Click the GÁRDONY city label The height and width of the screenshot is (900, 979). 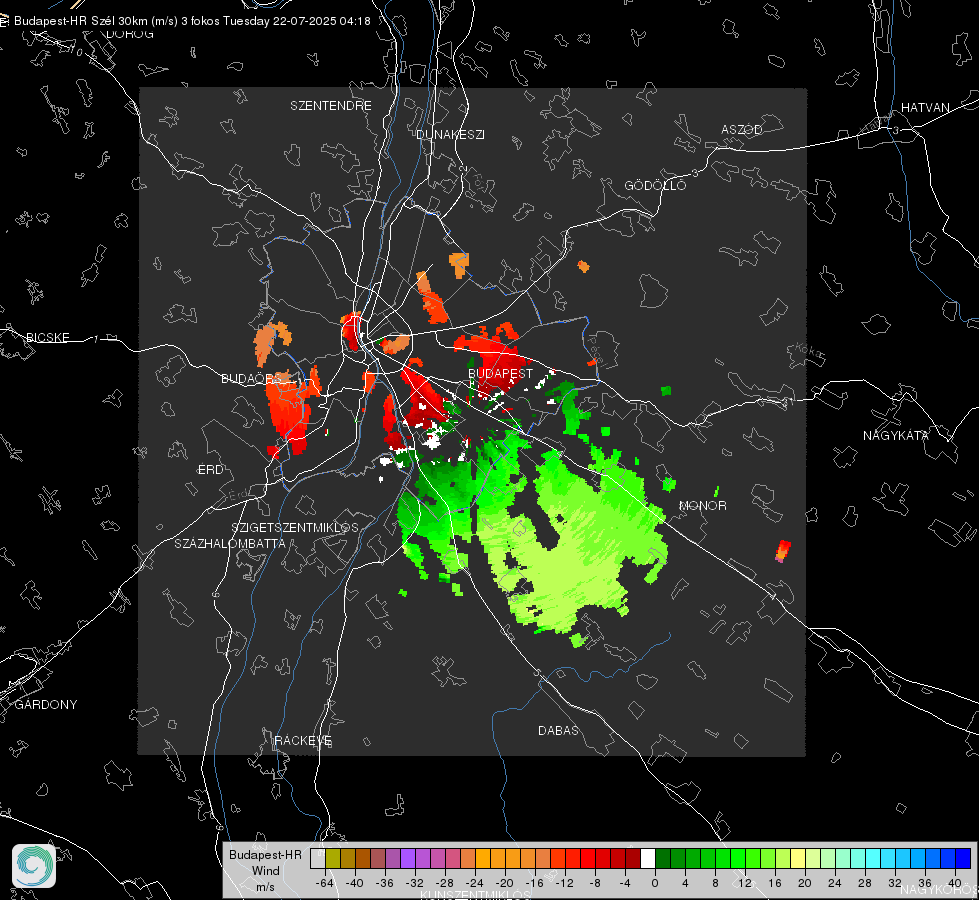click(x=46, y=705)
